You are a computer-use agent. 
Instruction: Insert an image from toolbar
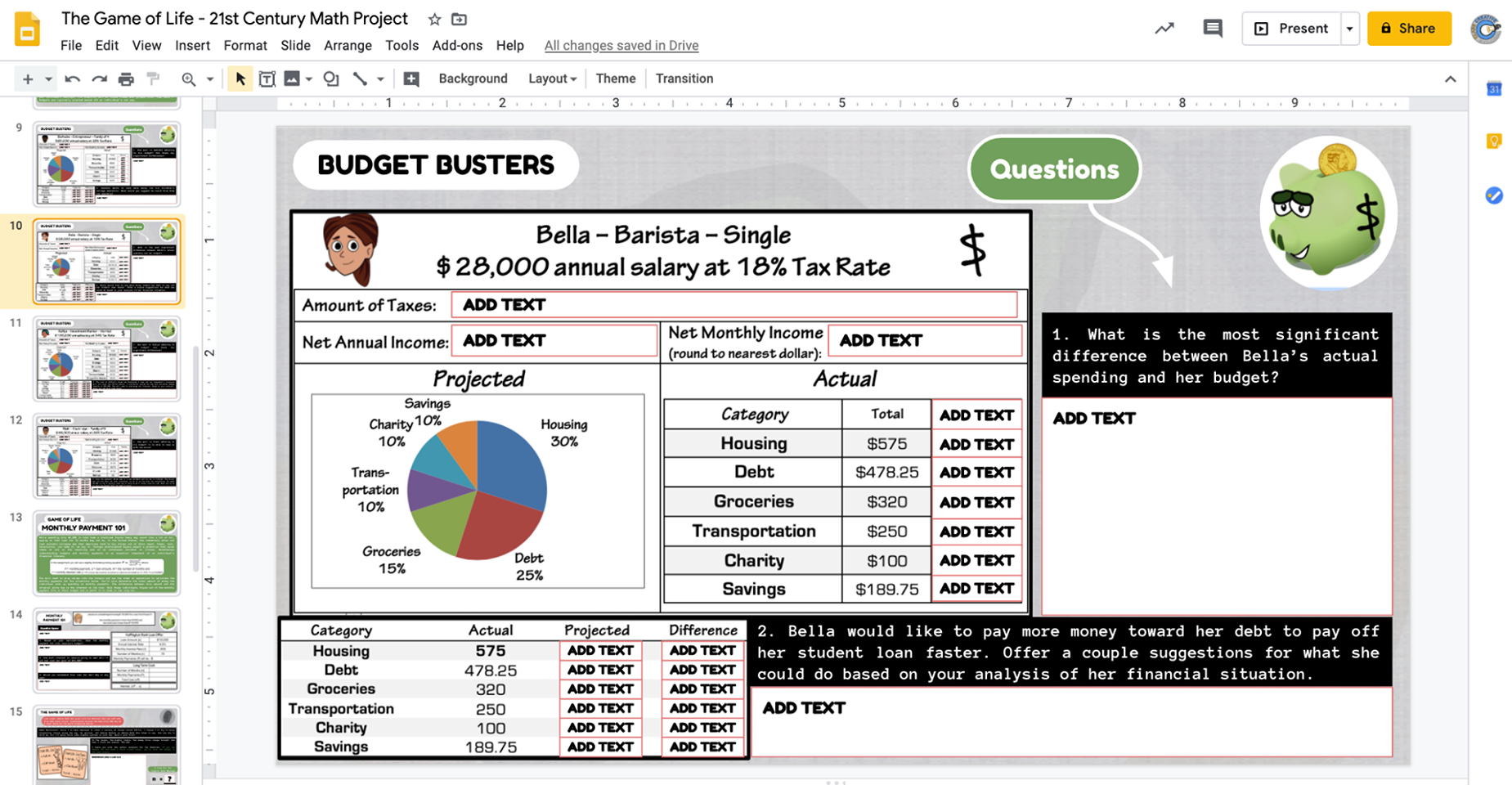pos(292,78)
